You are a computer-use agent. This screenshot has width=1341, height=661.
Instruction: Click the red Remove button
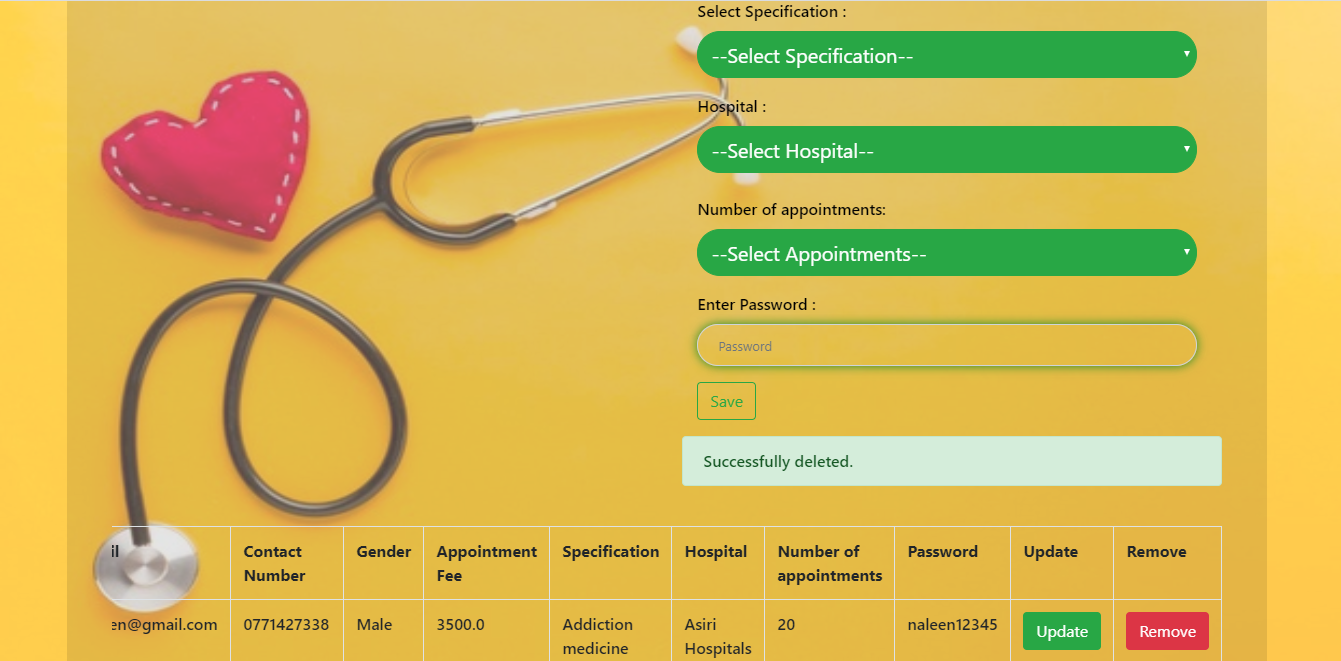click(1167, 631)
